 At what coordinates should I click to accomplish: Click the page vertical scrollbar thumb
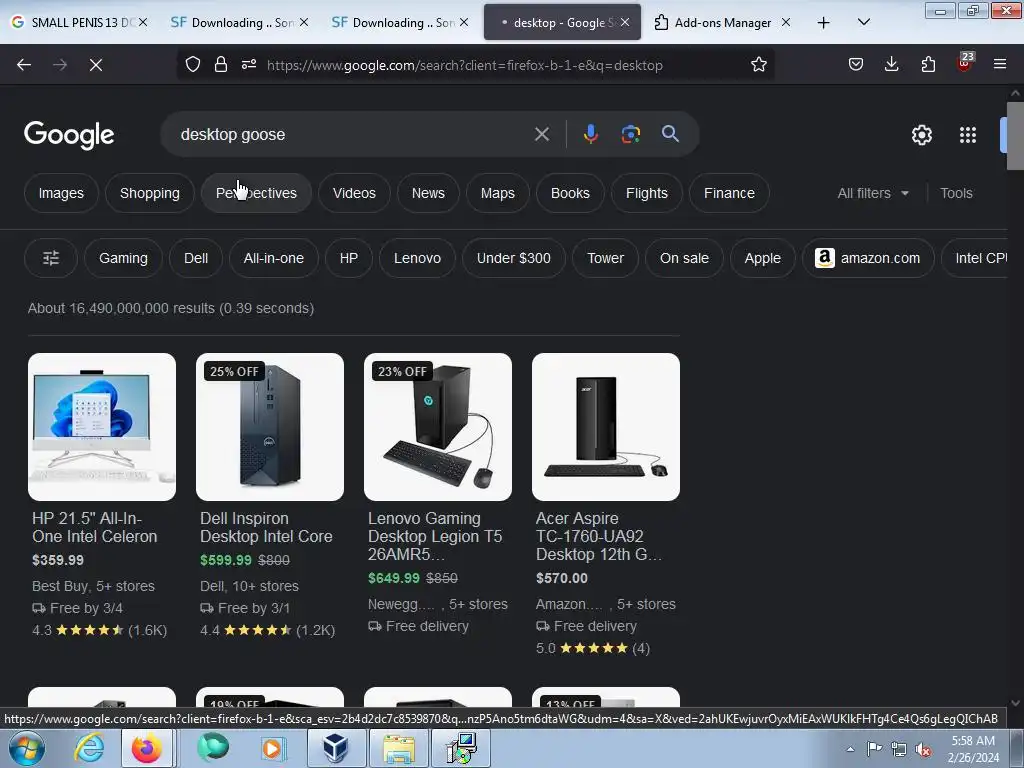(1014, 136)
